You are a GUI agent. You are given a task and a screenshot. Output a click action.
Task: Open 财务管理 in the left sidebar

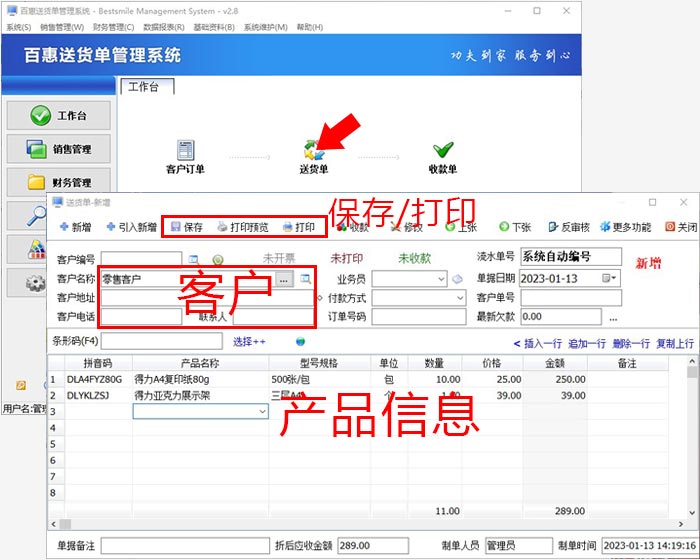pyautogui.click(x=58, y=182)
